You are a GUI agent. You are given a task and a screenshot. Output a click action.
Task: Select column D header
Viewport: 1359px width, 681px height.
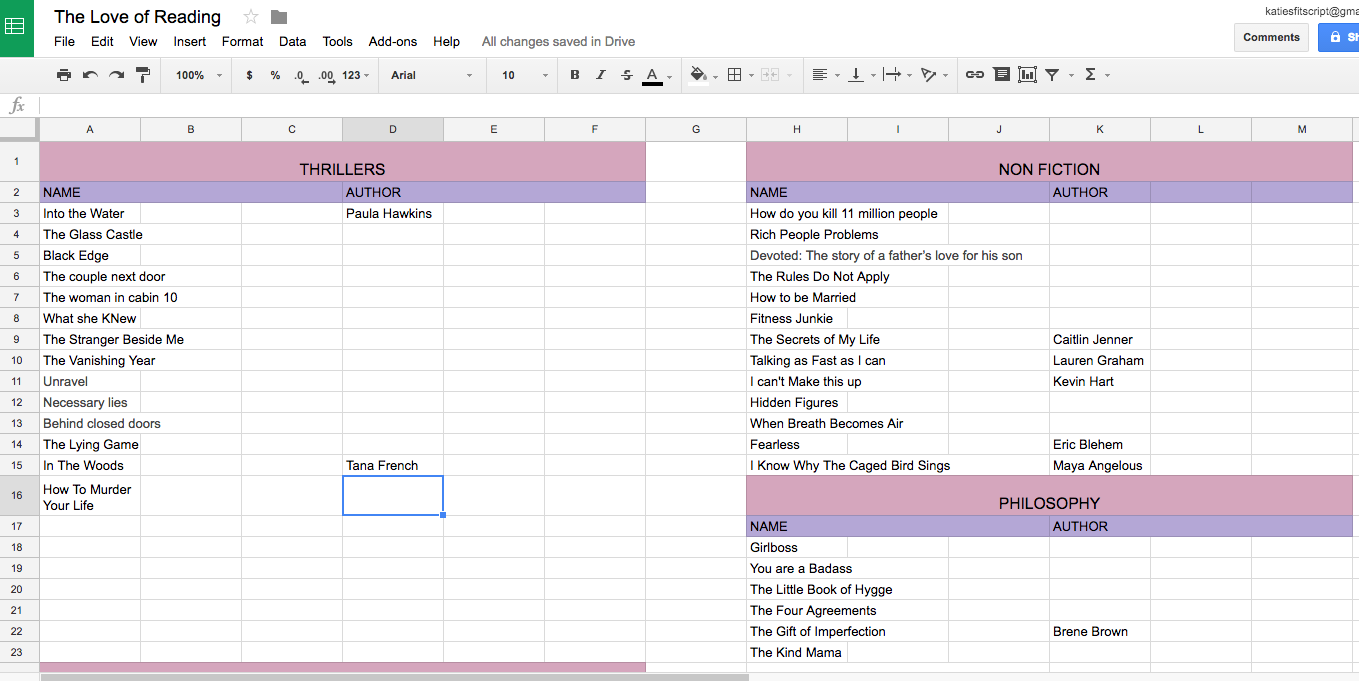point(393,129)
